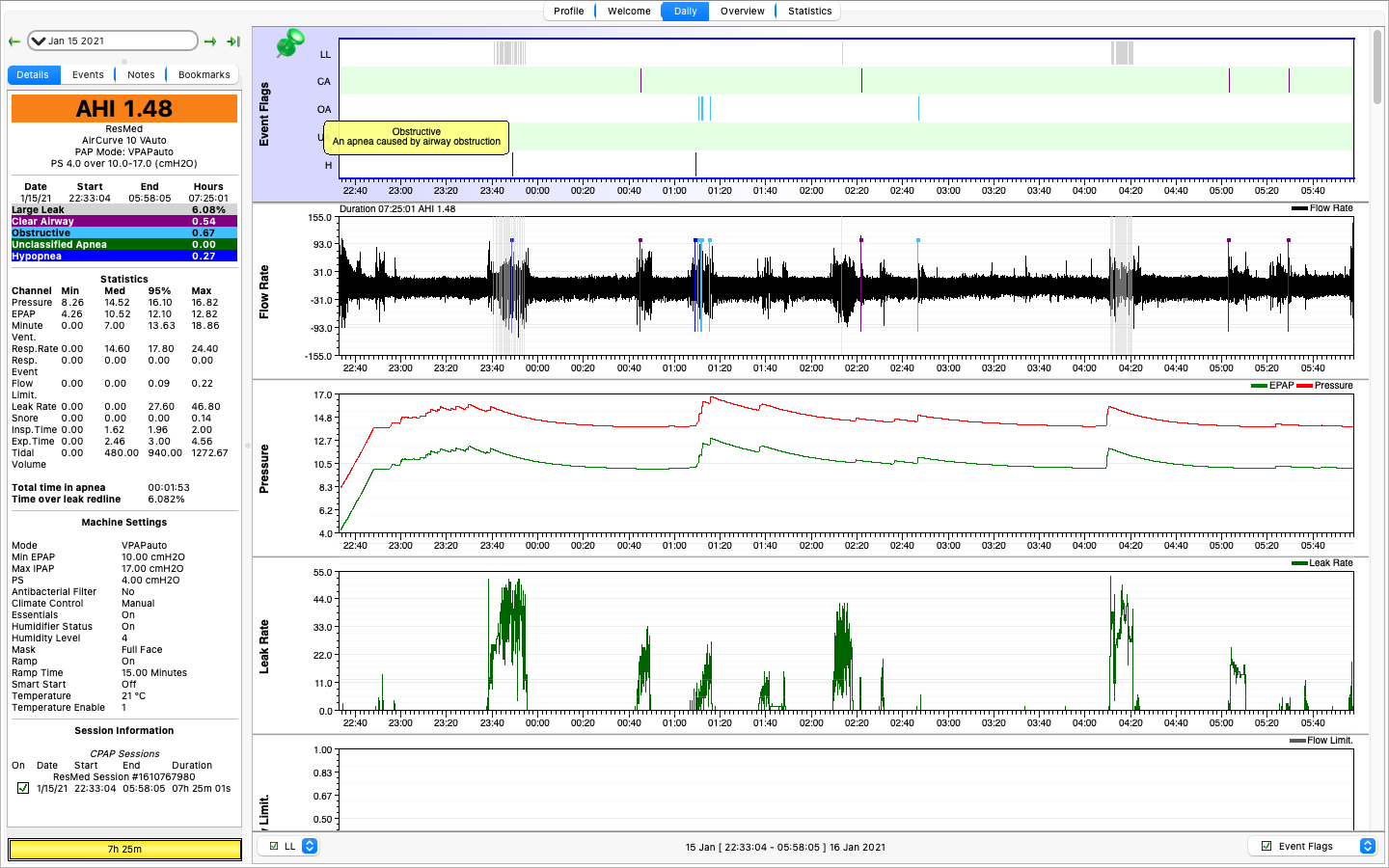Click the yellow 7h 25m session bar
Screen dimensions: 1389x868
[124, 849]
